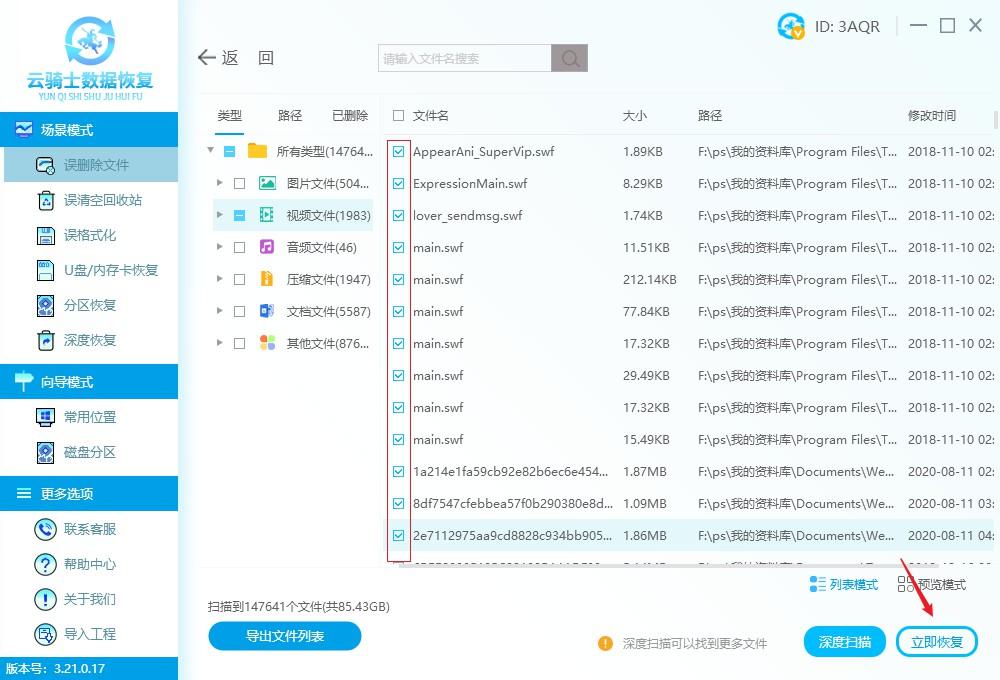Start a 深度扫描 deep scan

[x=845, y=642]
